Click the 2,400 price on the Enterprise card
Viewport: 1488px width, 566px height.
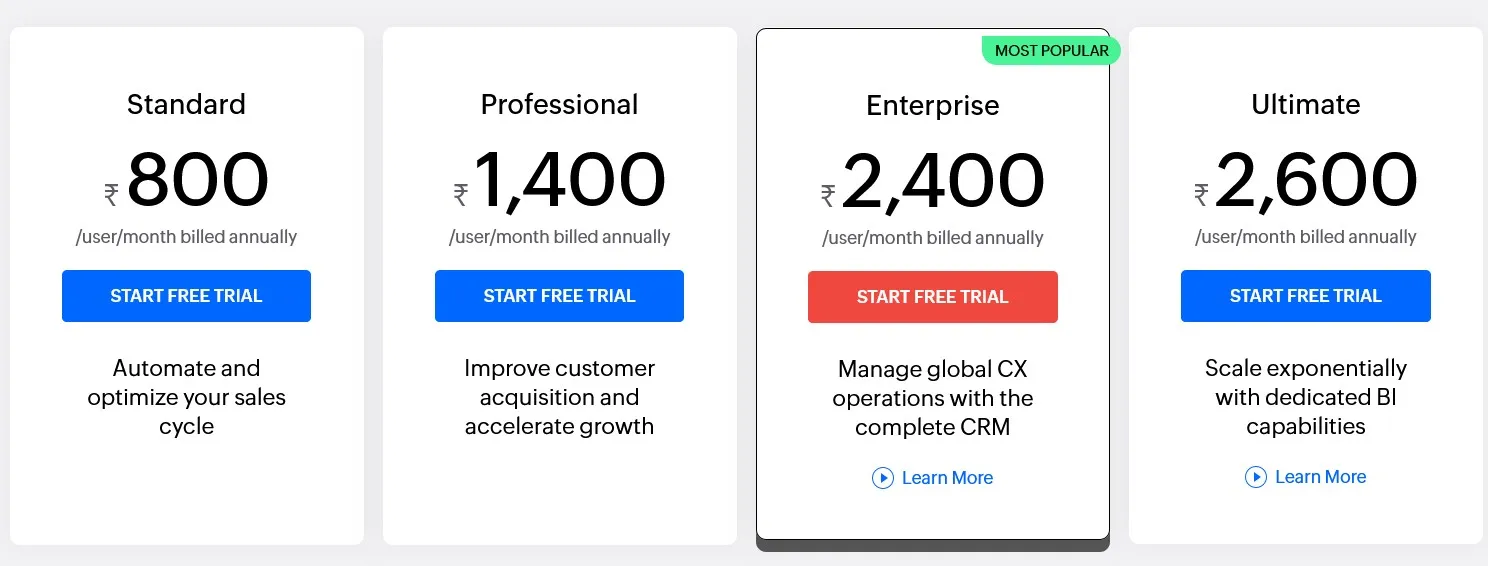[943, 182]
